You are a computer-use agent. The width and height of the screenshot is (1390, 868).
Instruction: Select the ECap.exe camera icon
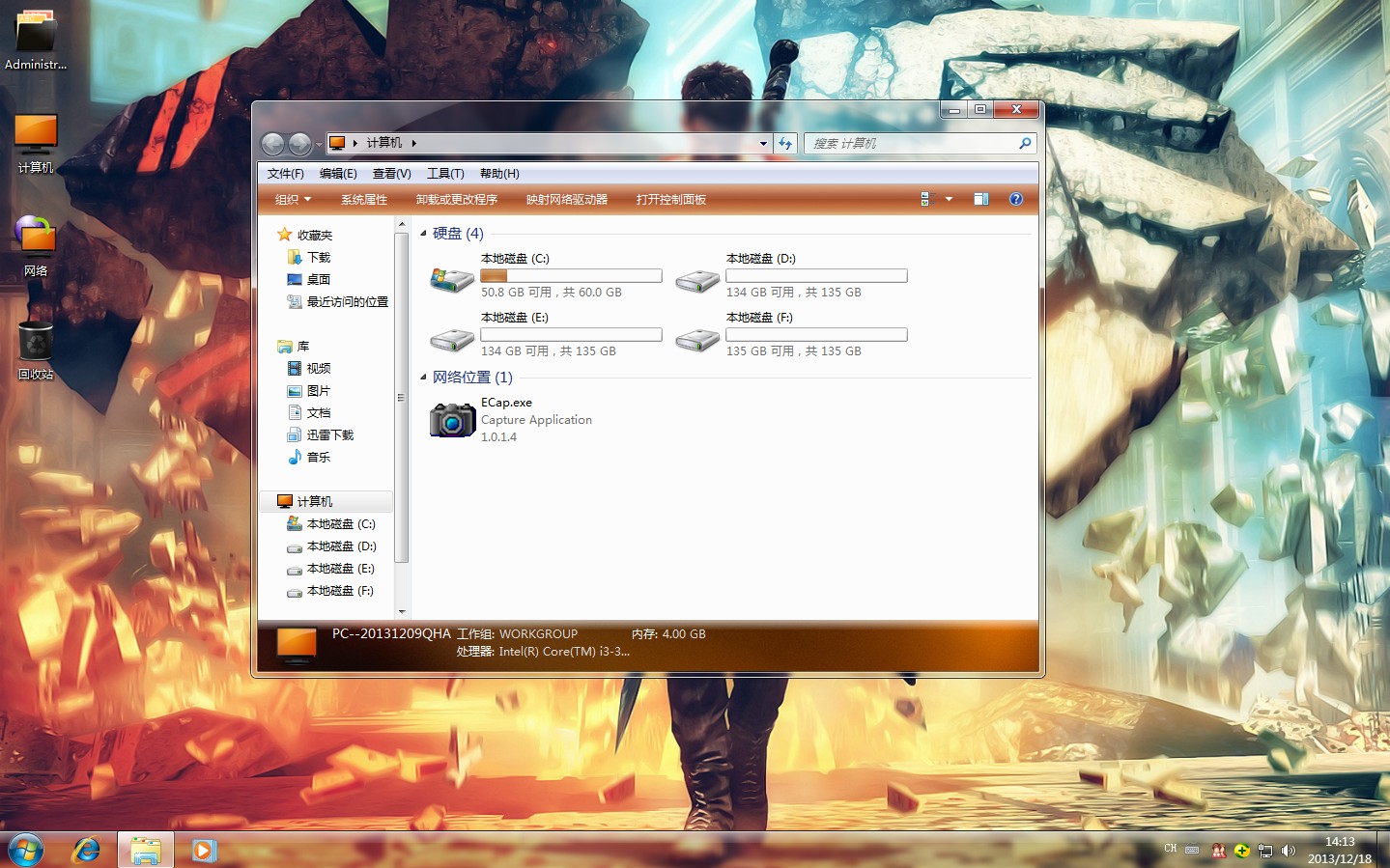452,419
